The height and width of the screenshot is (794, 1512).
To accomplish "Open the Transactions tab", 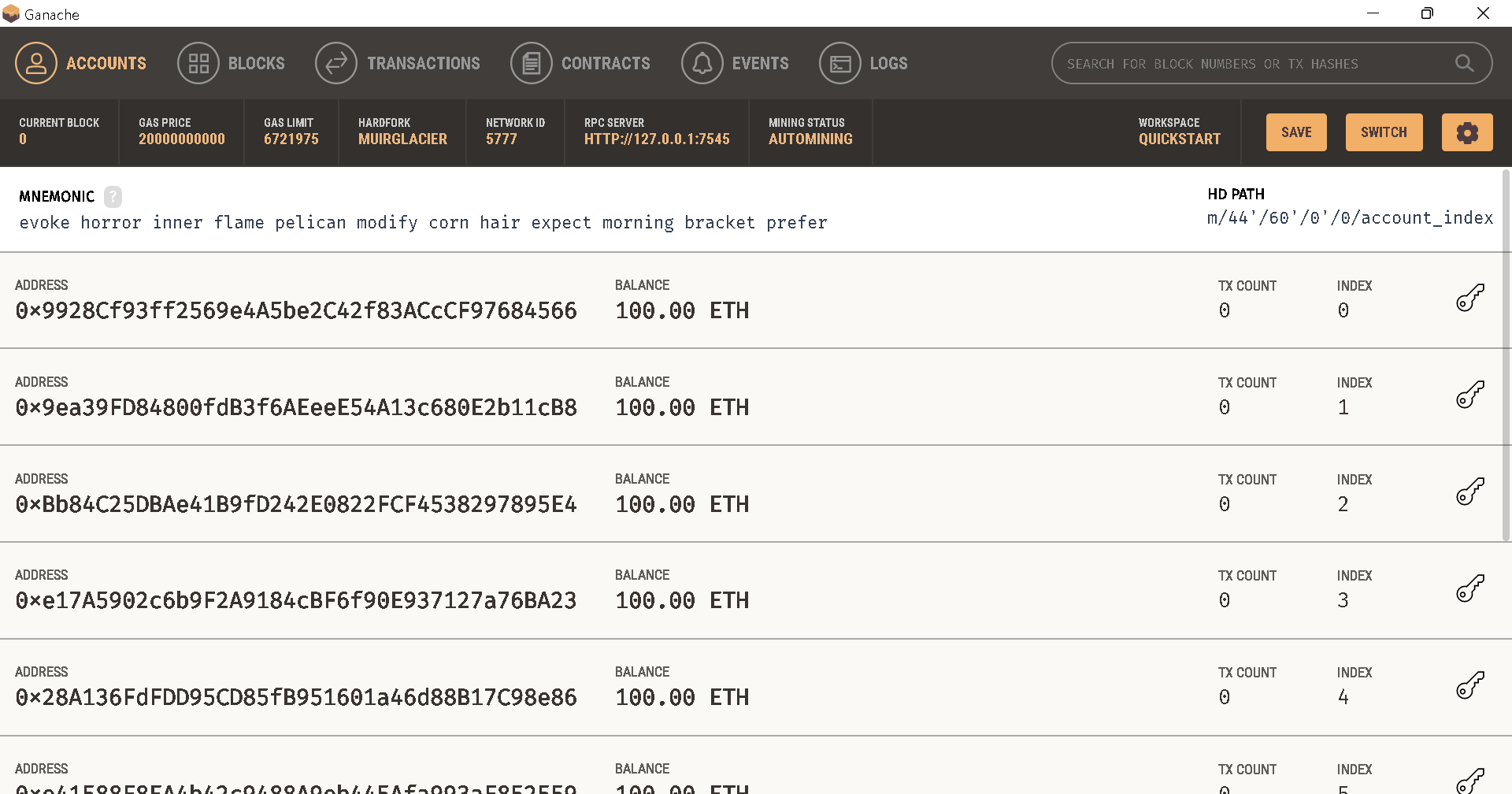I will tap(398, 63).
